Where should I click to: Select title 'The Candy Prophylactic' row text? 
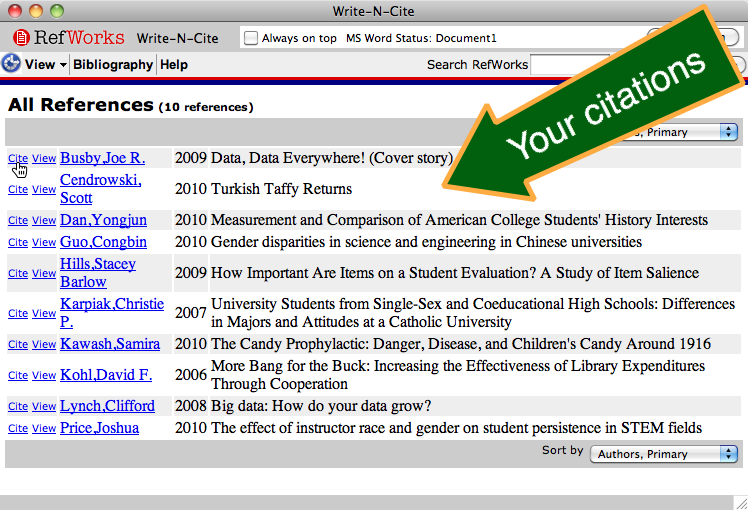point(461,344)
